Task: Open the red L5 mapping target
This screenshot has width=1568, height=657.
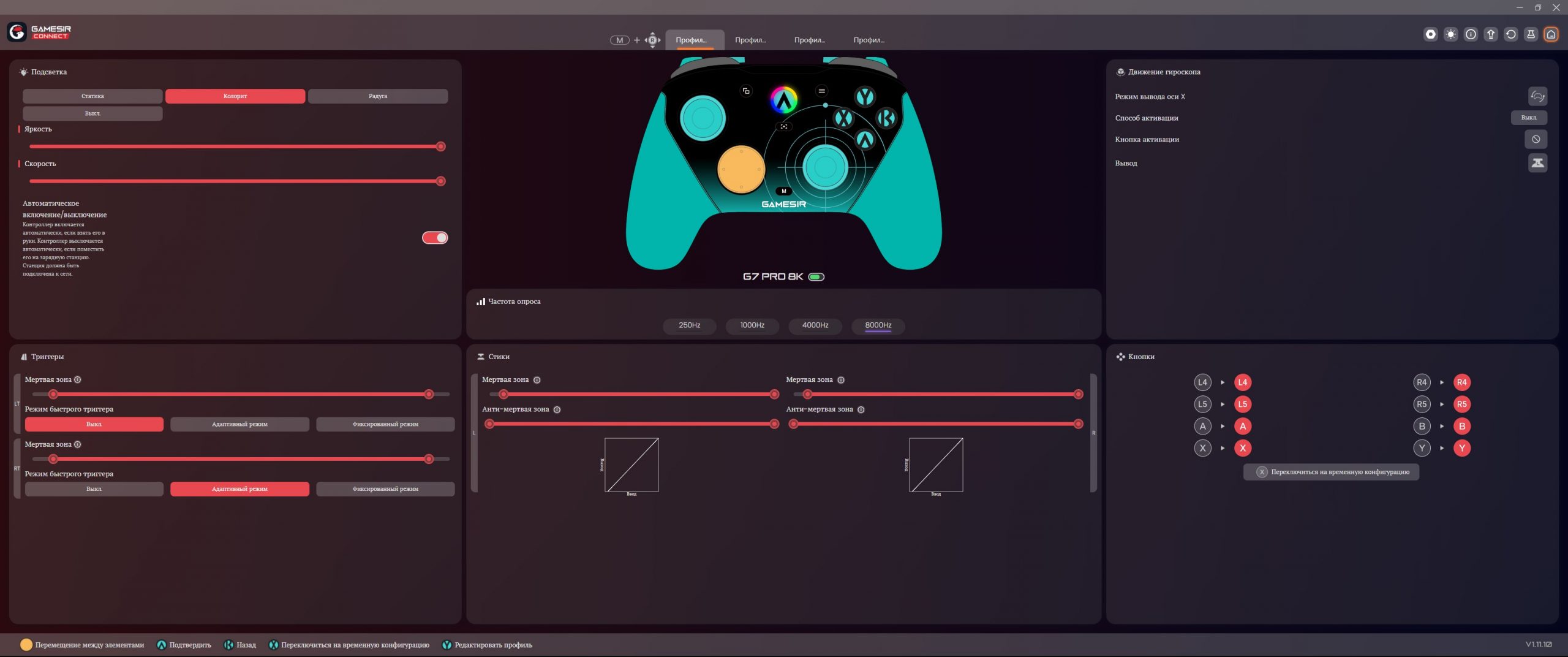Action: tap(1242, 404)
